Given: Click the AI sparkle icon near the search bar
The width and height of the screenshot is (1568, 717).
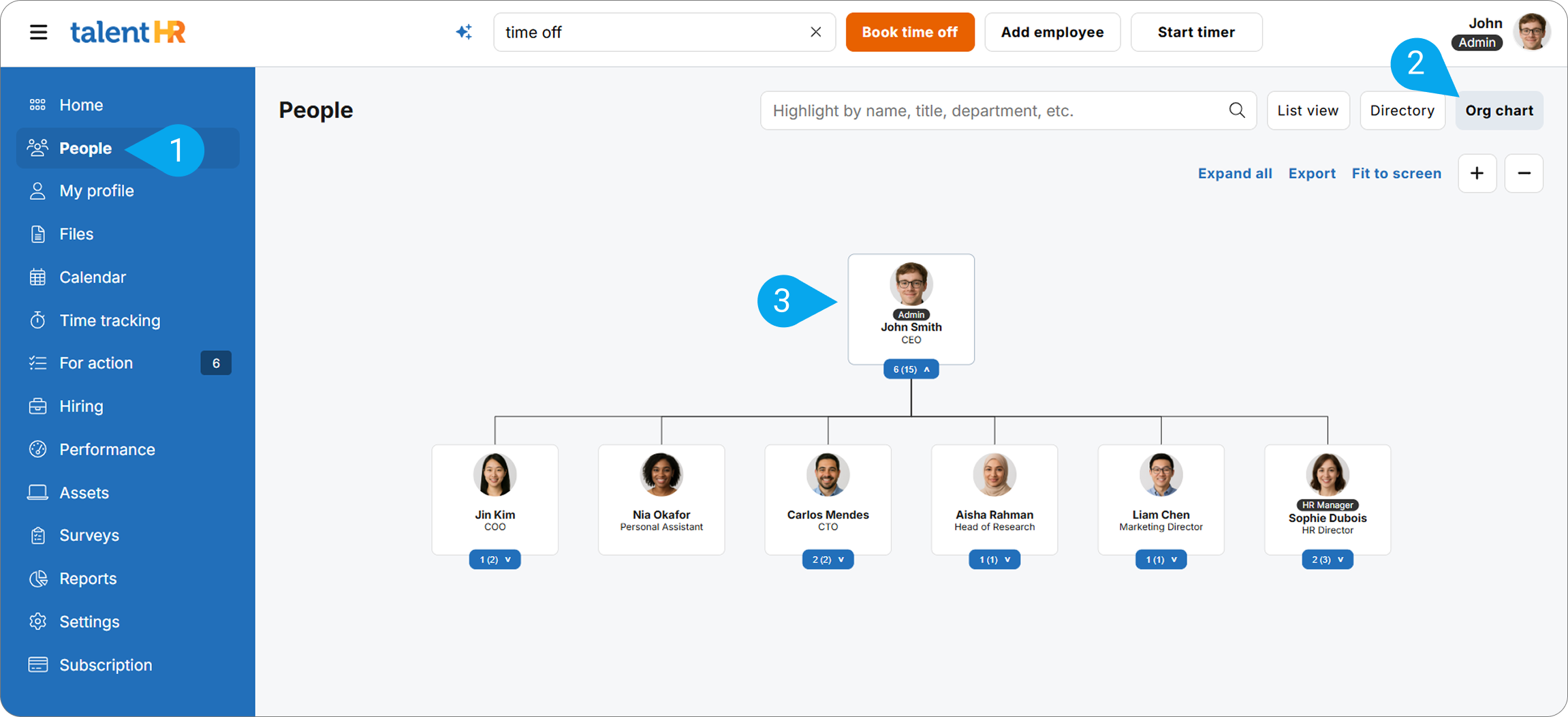Looking at the screenshot, I should pos(464,31).
